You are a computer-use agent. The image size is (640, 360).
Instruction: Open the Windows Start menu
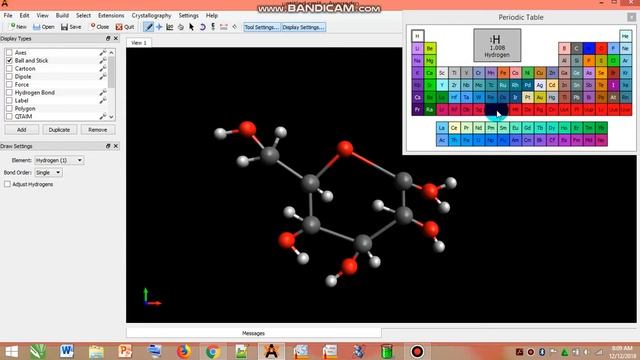(11, 351)
